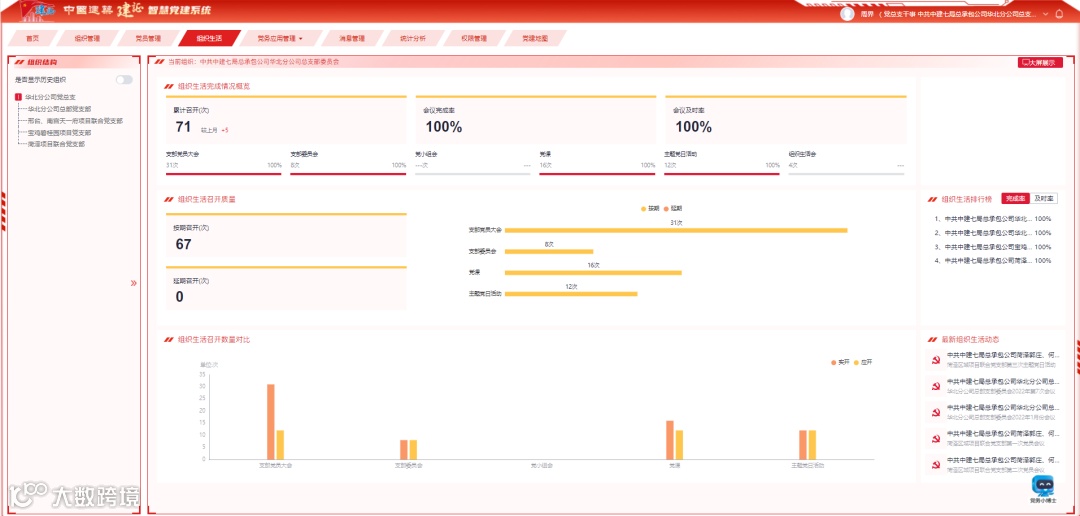Click party emblem icon of 2022年第7次会议 item

coord(935,386)
